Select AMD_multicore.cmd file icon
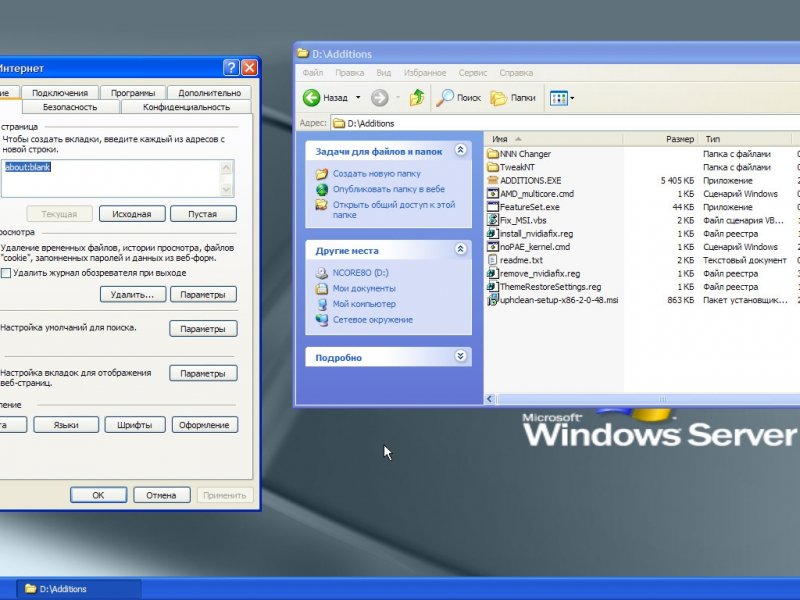Viewport: 800px width, 600px height. [492, 193]
